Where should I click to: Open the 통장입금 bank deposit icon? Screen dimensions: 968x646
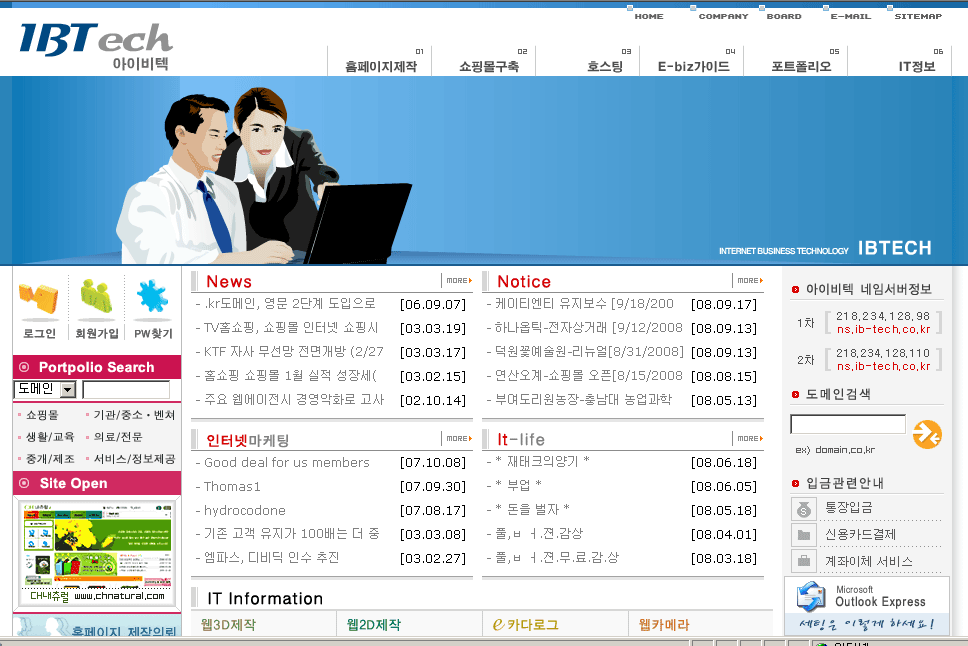coord(803,510)
